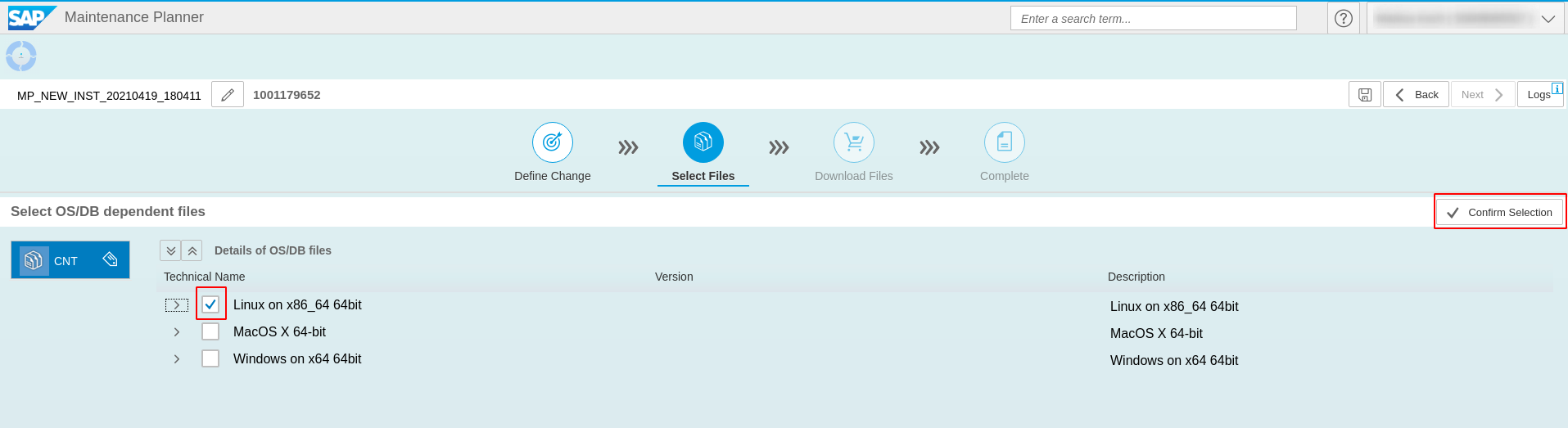Click the Description column header
The height and width of the screenshot is (428, 1568).
(1136, 277)
